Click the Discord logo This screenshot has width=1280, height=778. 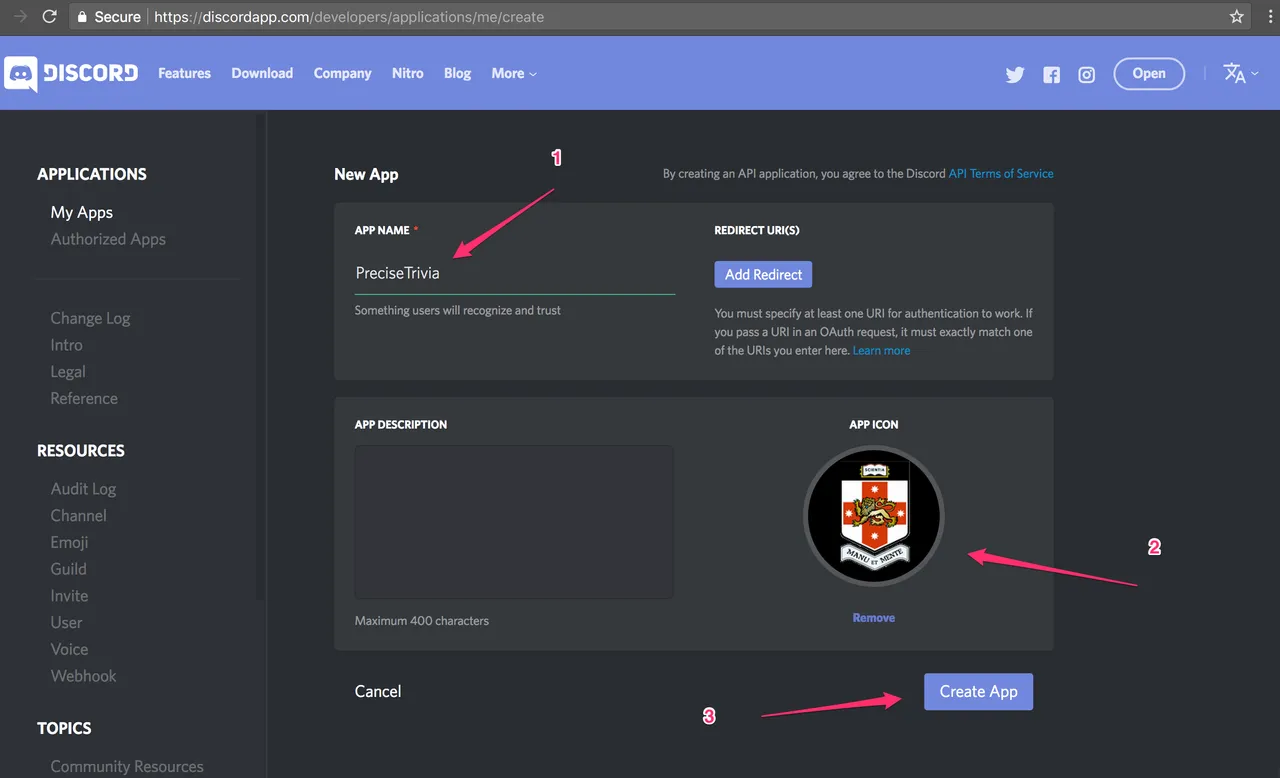[71, 73]
